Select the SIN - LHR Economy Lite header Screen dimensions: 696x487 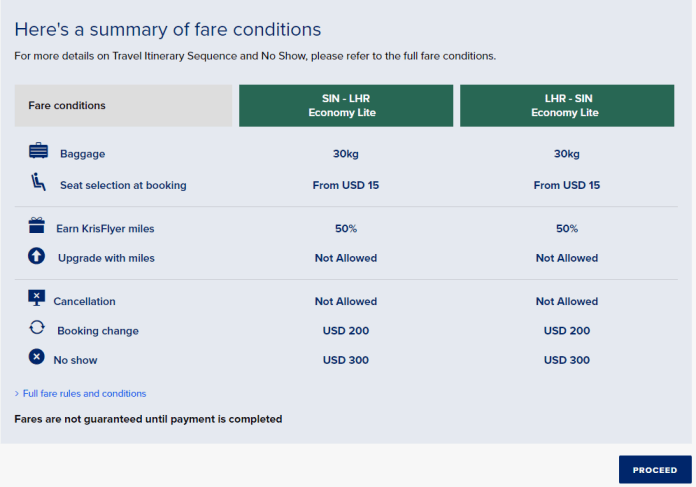[x=345, y=106]
